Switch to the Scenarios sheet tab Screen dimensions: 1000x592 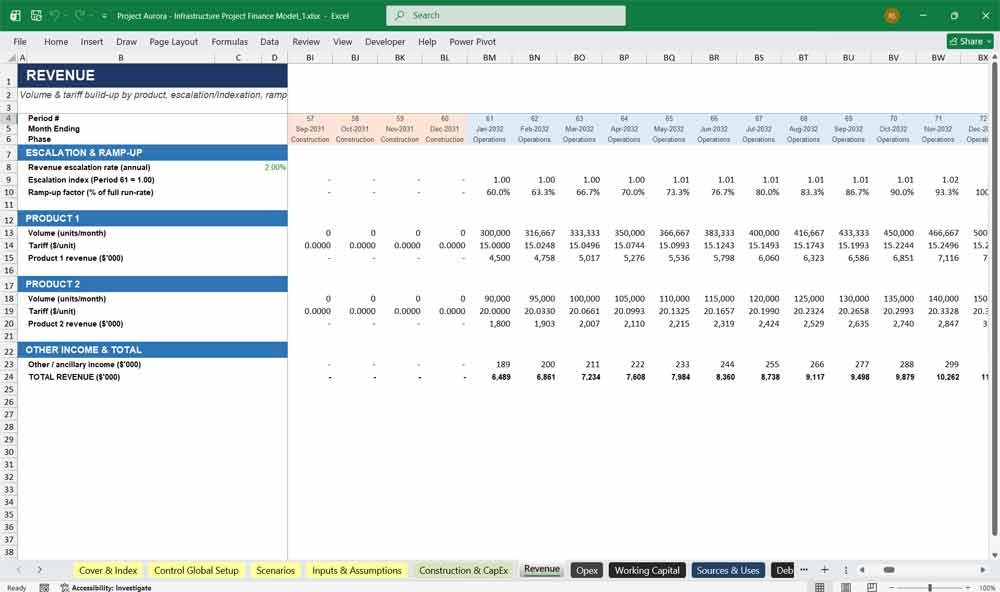[276, 570]
